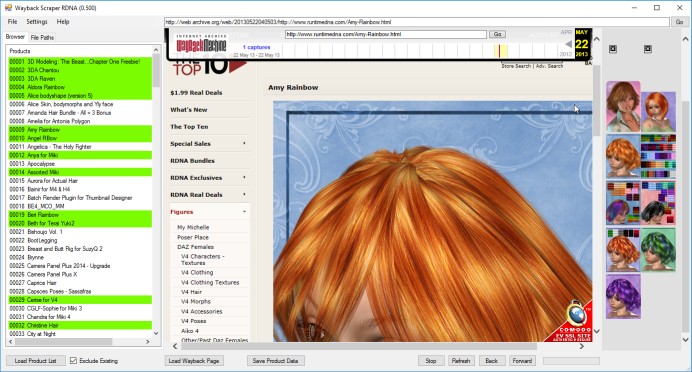Screen dimensions: 692x372
Task: Collapse the Figures menu arrow
Action: tap(244, 212)
